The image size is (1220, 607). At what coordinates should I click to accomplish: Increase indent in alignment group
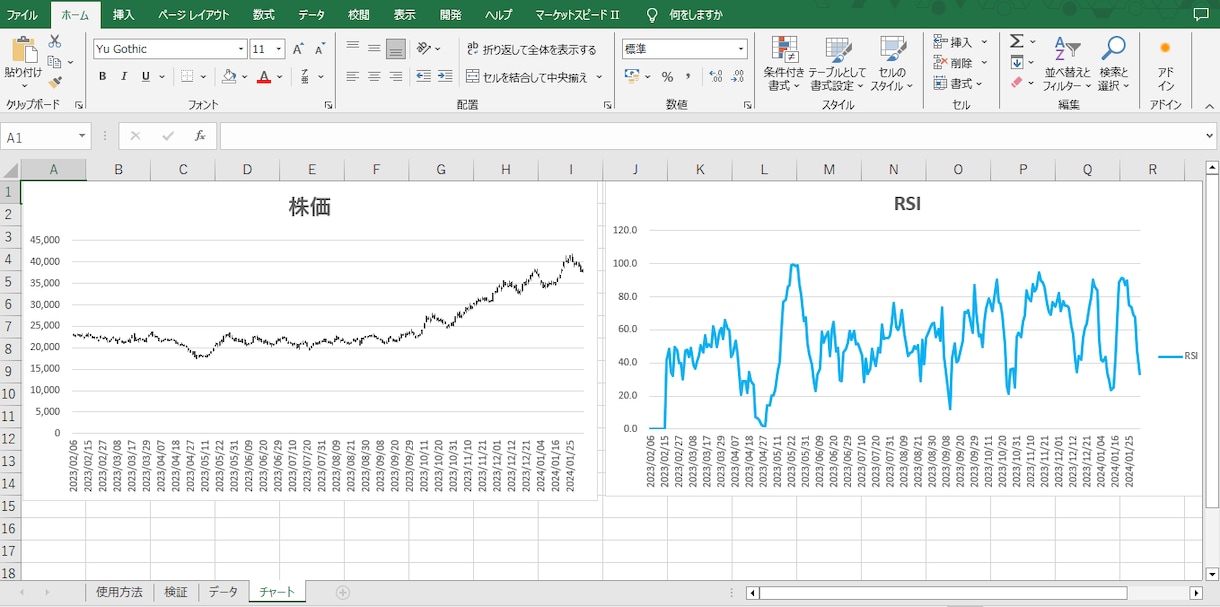point(445,76)
